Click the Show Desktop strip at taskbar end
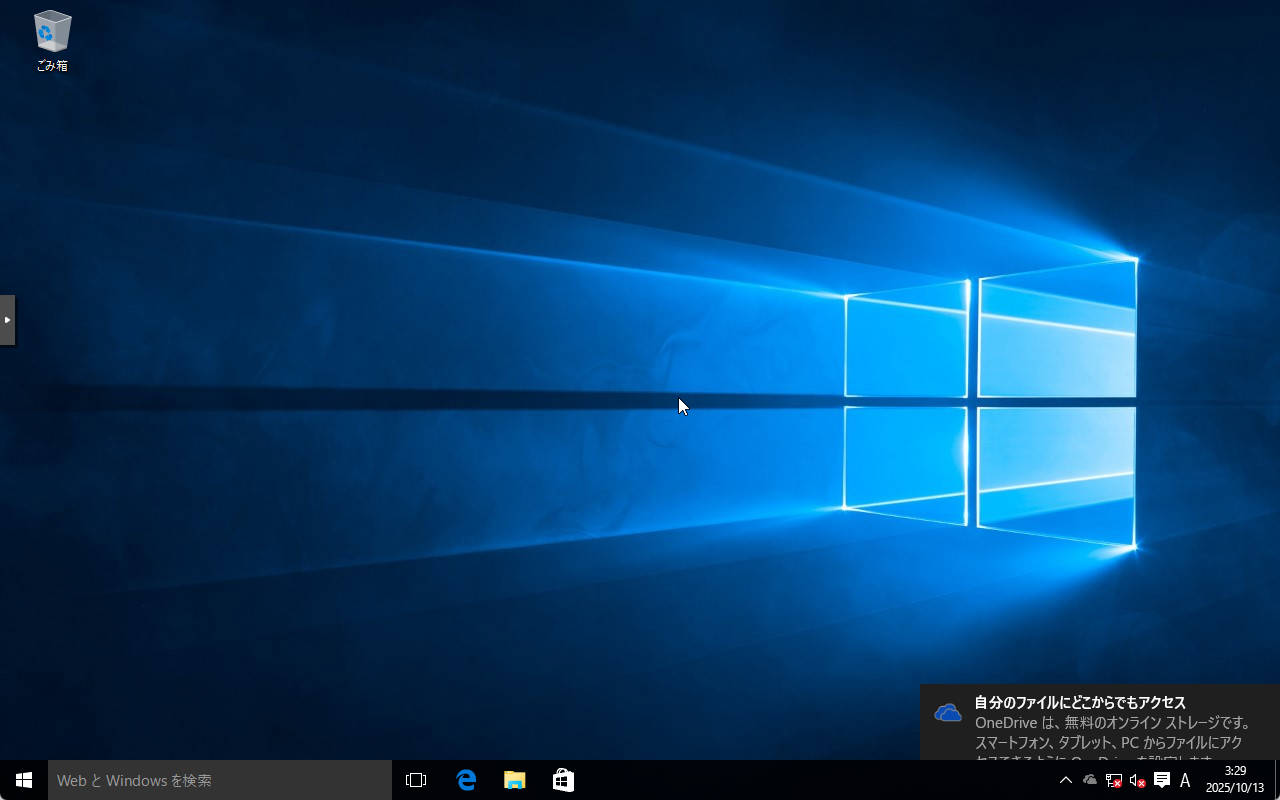The width and height of the screenshot is (1280, 800). click(1277, 780)
